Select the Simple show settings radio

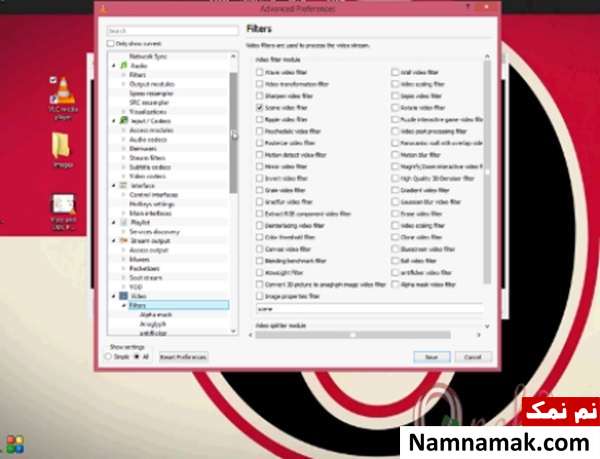pyautogui.click(x=108, y=356)
